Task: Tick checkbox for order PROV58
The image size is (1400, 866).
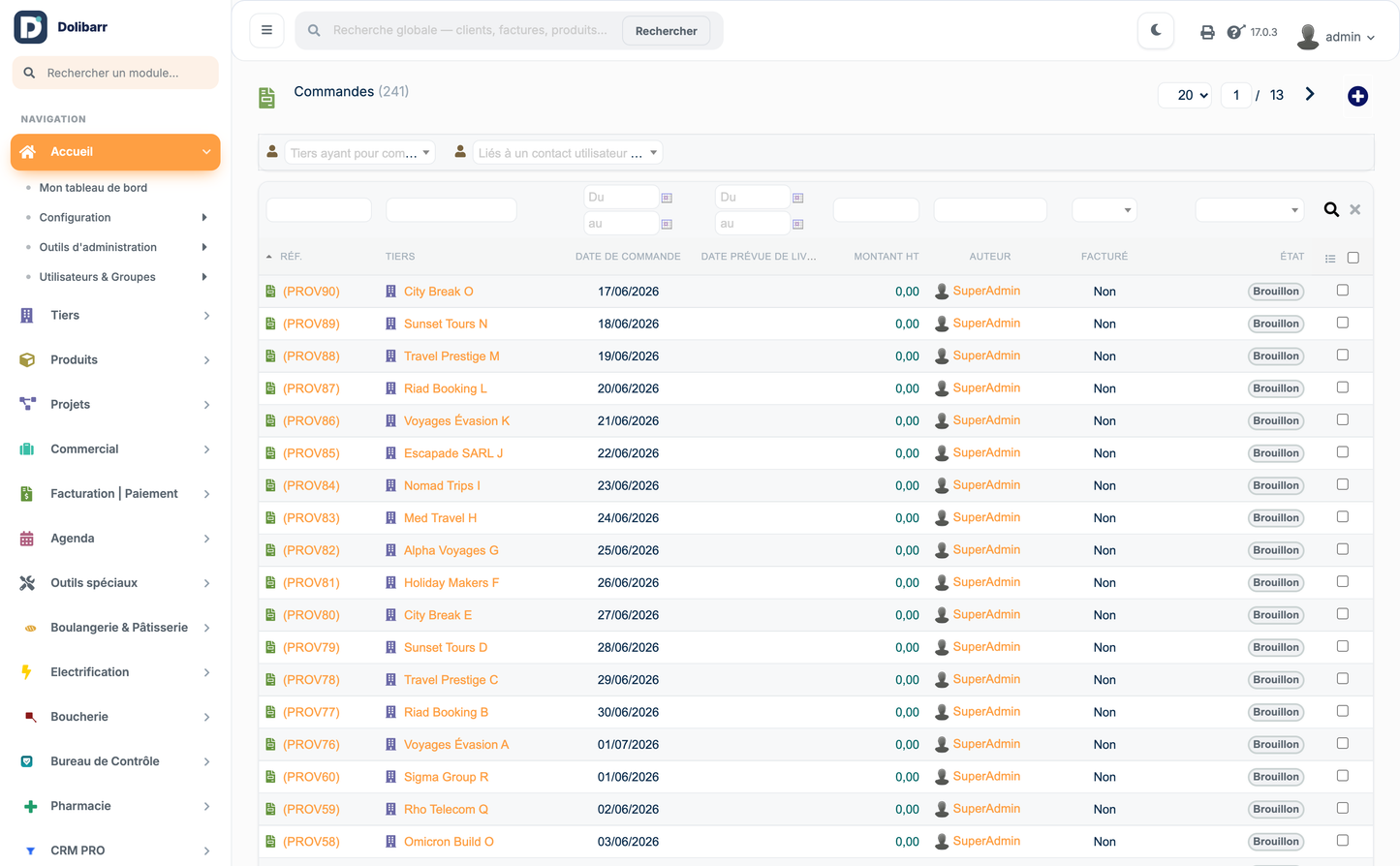Action: (1343, 841)
